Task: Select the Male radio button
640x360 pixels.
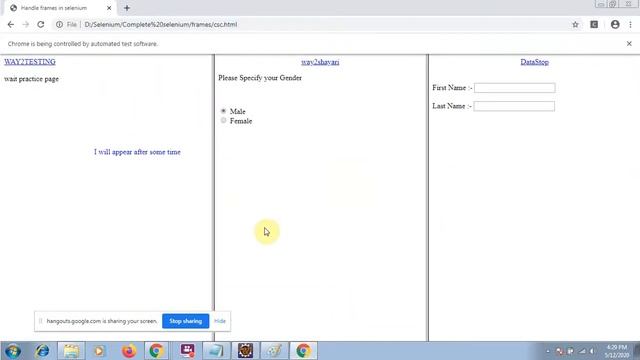Action: (x=223, y=111)
